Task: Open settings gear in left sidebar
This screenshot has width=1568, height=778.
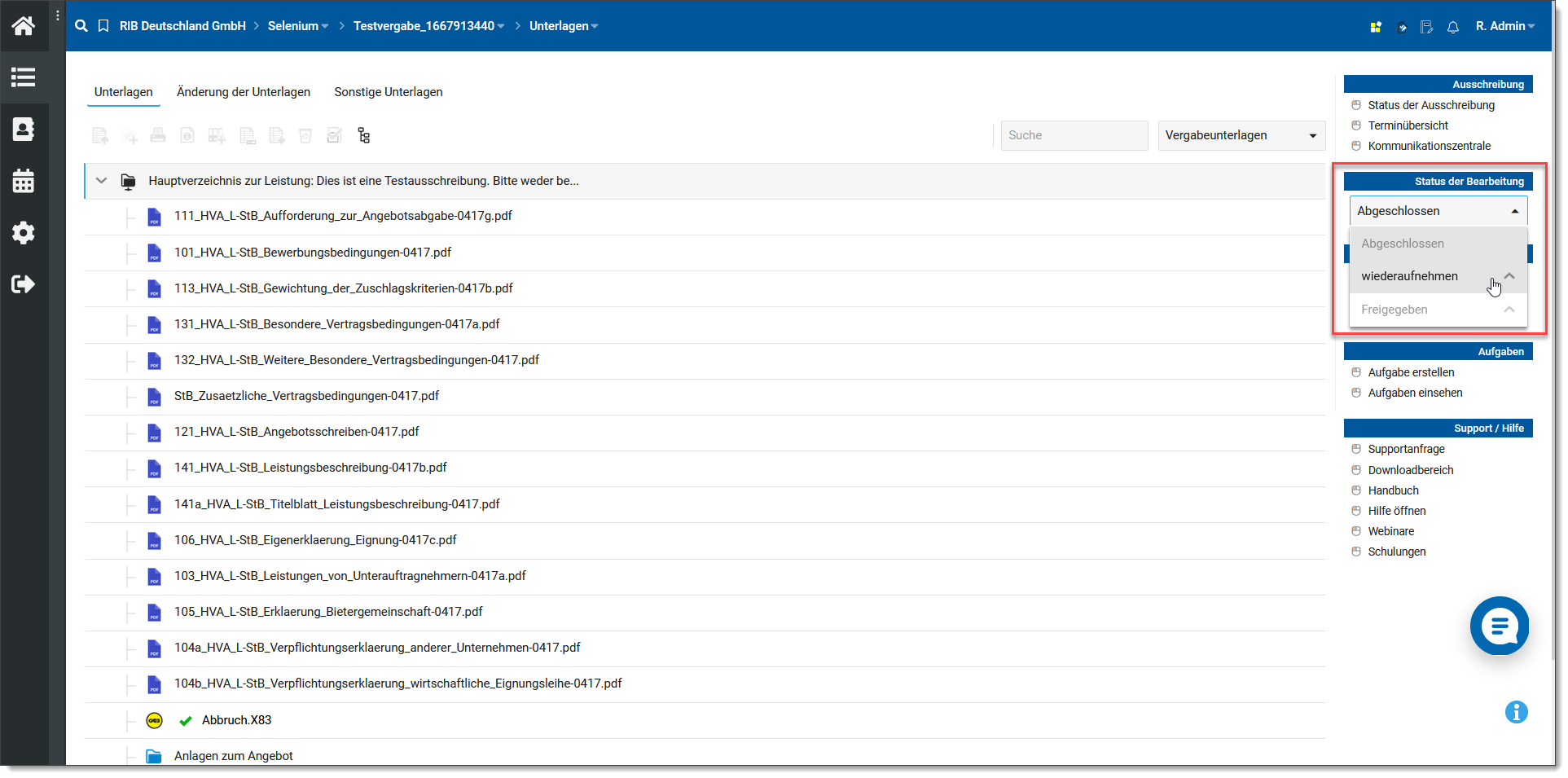Action: pyautogui.click(x=24, y=233)
